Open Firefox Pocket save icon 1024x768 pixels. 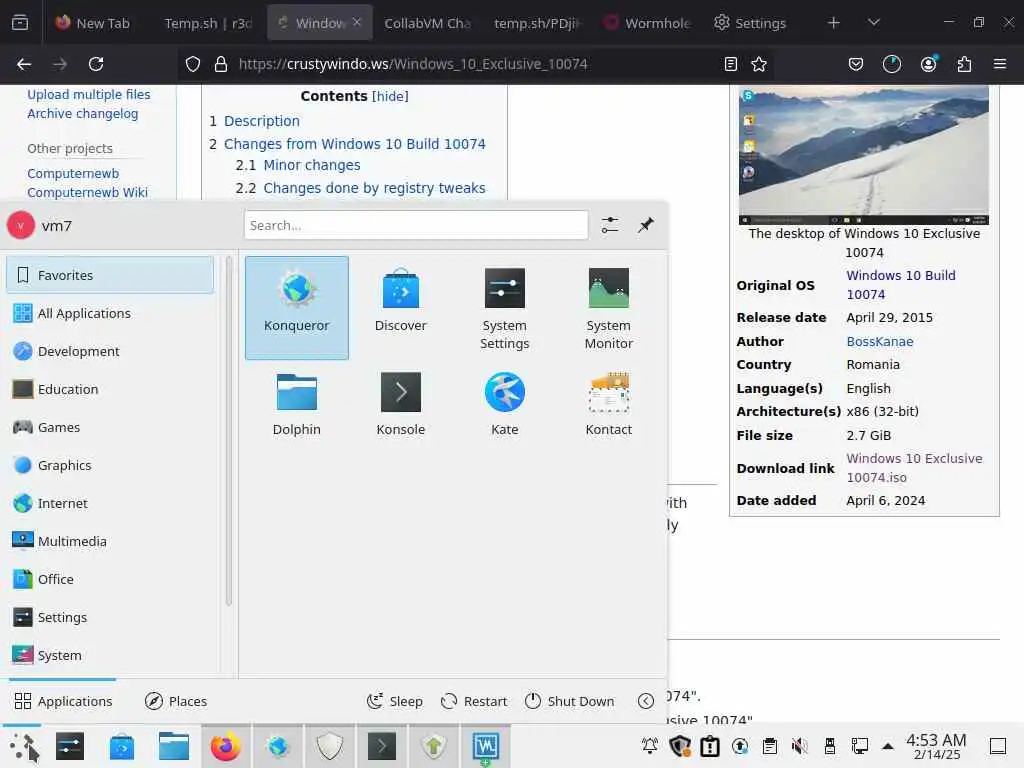click(856, 64)
